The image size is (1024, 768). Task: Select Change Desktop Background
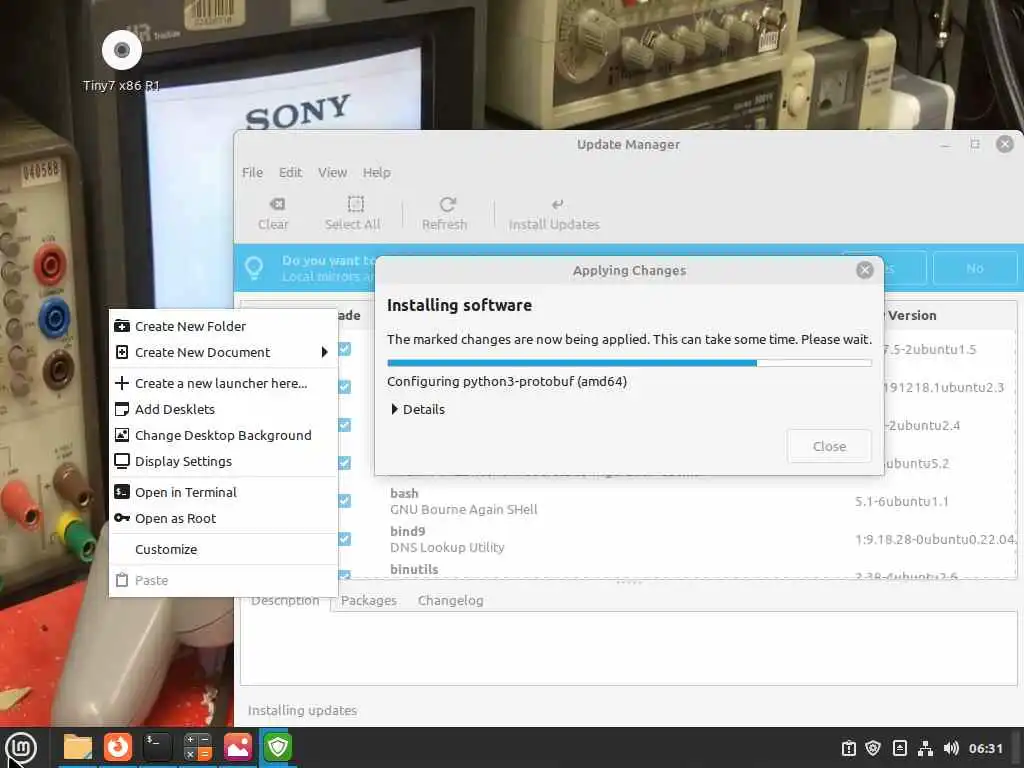pyautogui.click(x=223, y=436)
